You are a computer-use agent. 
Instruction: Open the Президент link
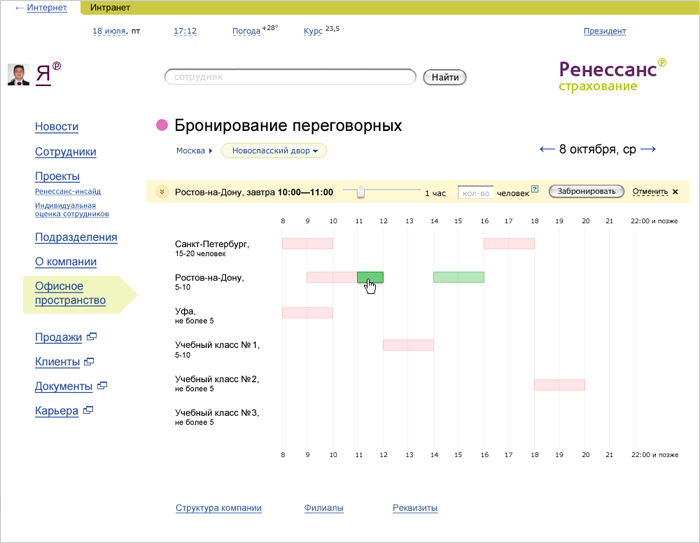pos(604,31)
